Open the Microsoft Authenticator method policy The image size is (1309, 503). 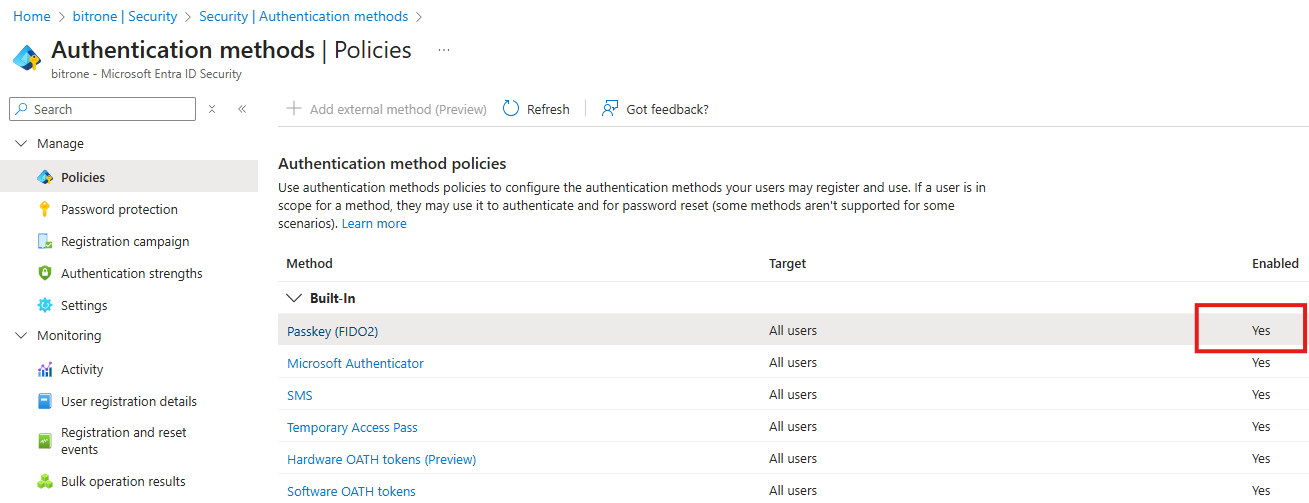point(355,363)
